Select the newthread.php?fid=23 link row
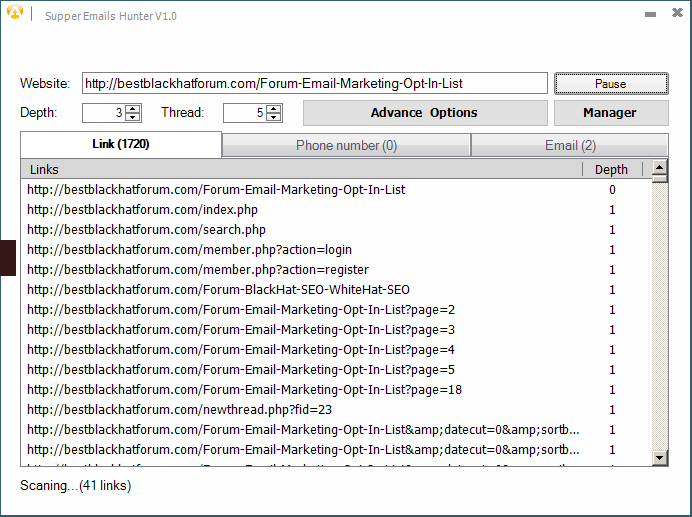692x517 pixels. pyautogui.click(x=336, y=410)
